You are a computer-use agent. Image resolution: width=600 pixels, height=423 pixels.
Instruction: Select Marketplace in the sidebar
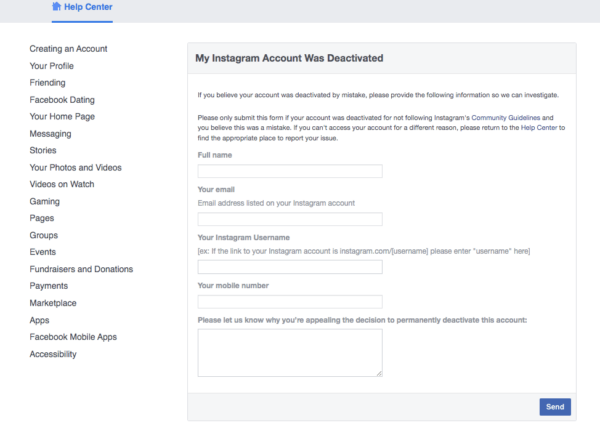53,303
